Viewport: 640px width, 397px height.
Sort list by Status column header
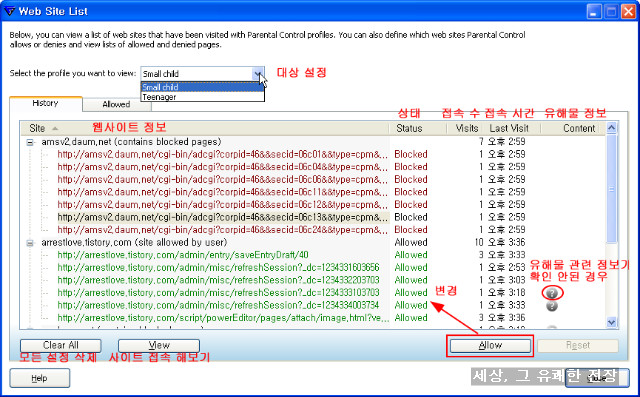coord(409,128)
